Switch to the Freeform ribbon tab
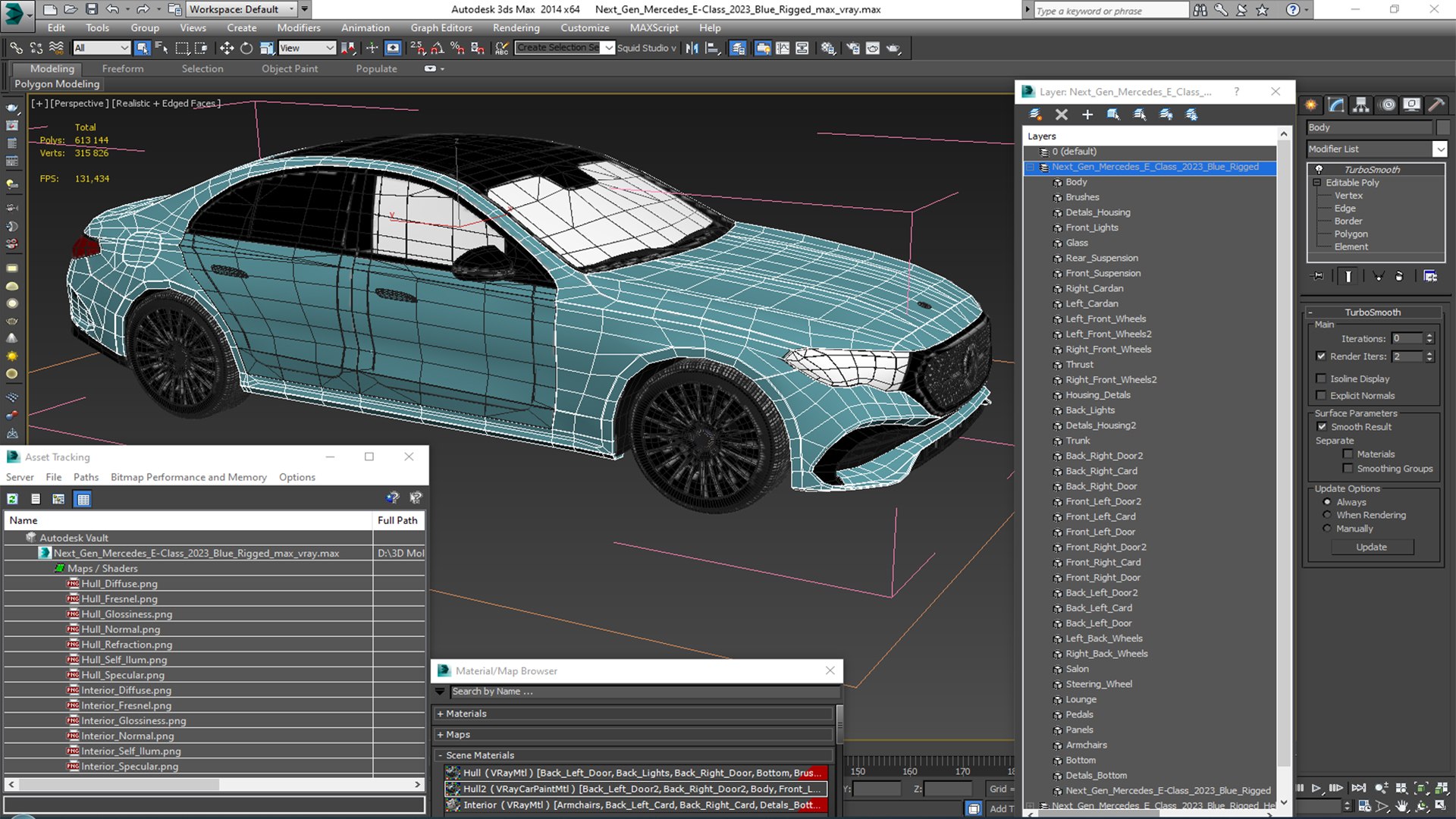 pyautogui.click(x=123, y=68)
